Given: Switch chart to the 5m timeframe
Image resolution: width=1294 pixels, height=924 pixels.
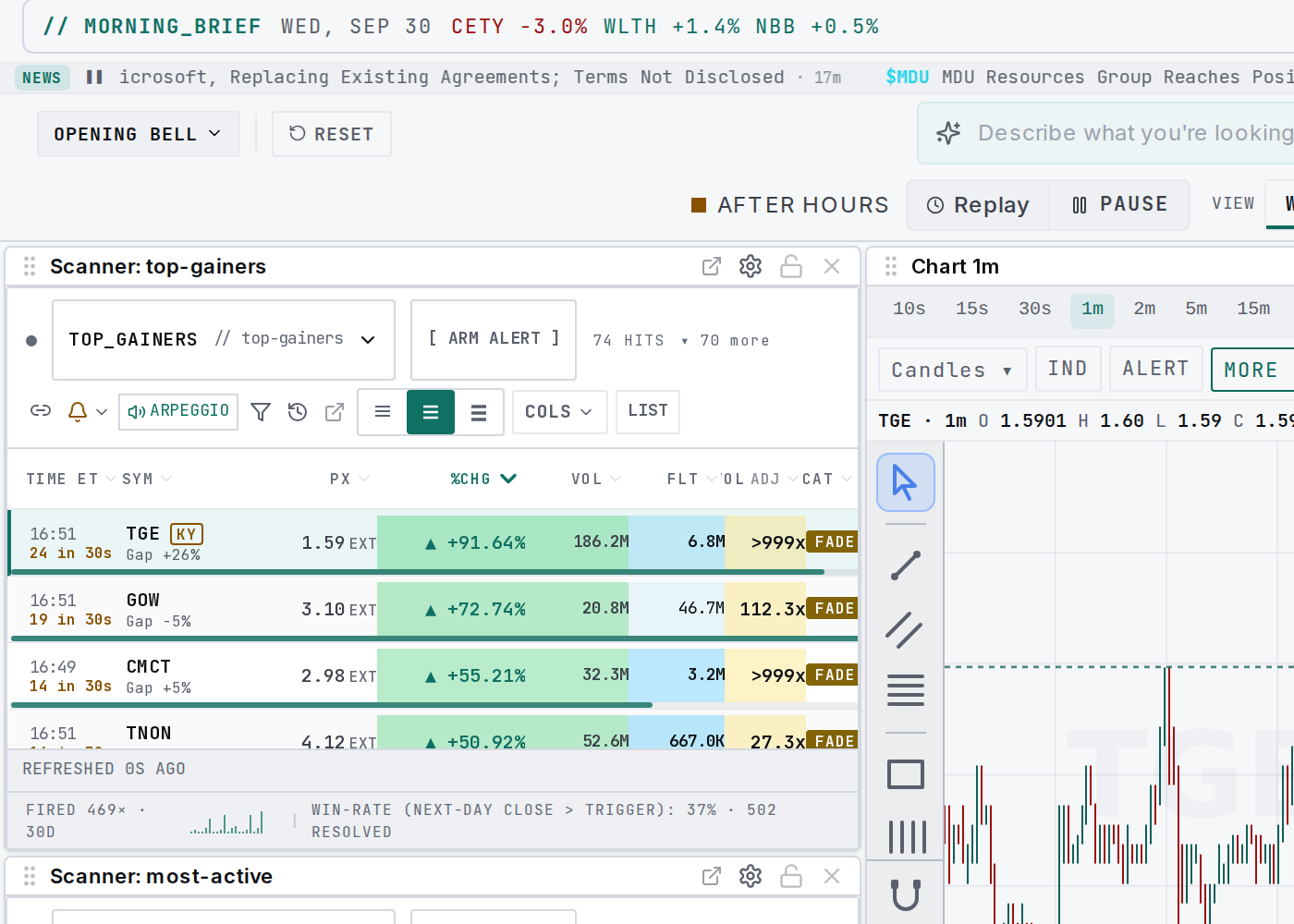Looking at the screenshot, I should [x=1196, y=309].
